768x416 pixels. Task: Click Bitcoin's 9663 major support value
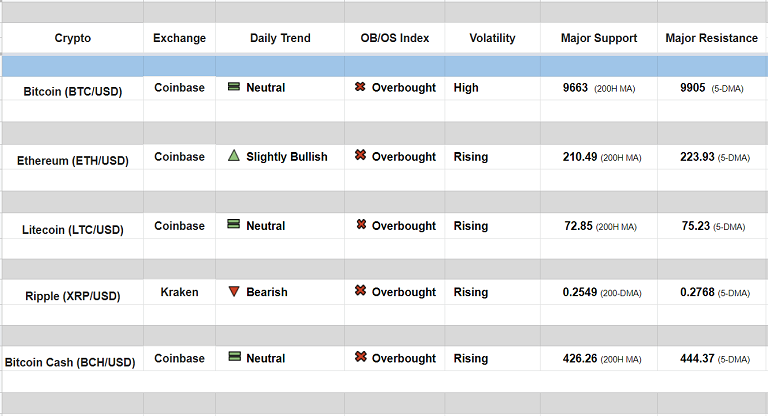point(575,88)
